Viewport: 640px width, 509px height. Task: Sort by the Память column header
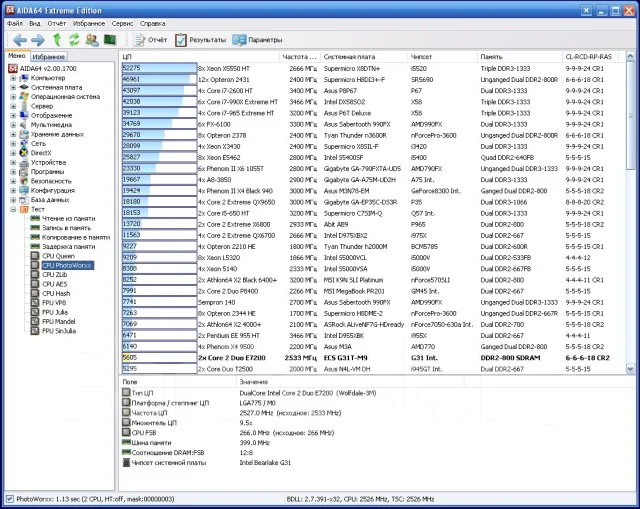pos(520,57)
